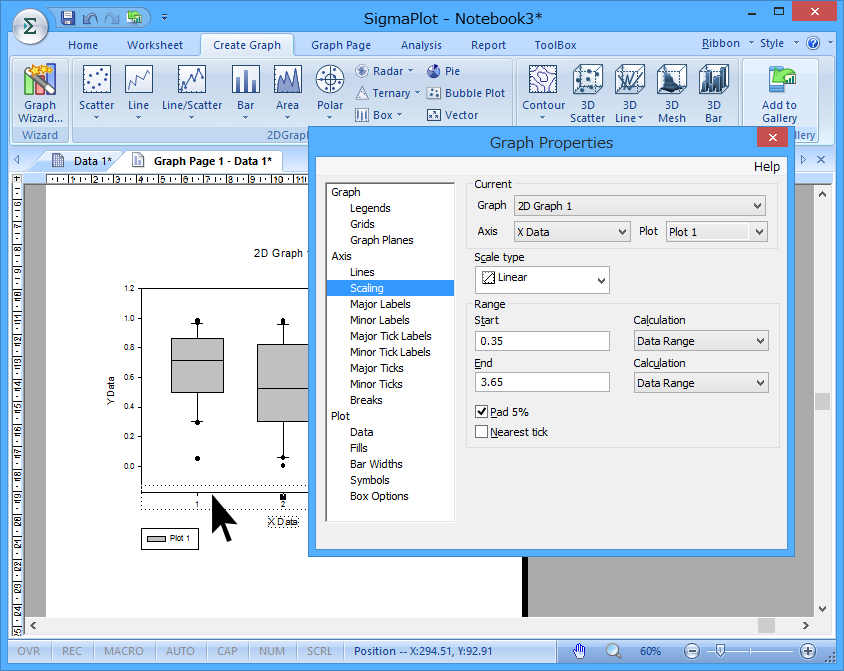Image resolution: width=844 pixels, height=671 pixels.
Task: Open the Graph Page ribbon tab
Action: tap(341, 45)
